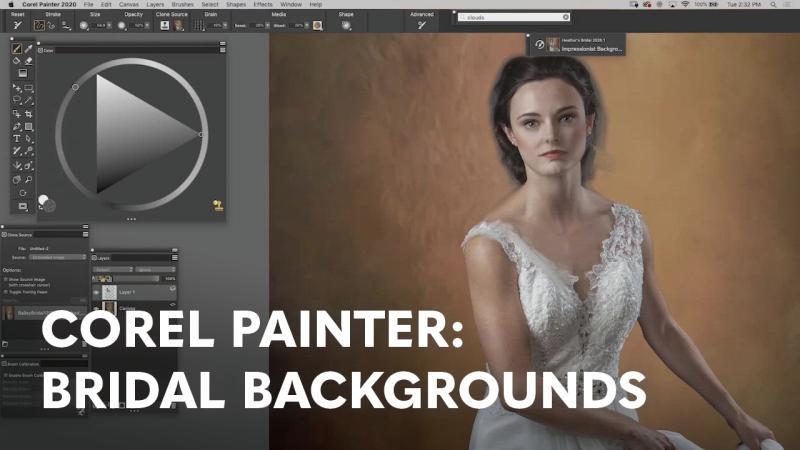
Task: Open the Effects menu
Action: pos(262,4)
